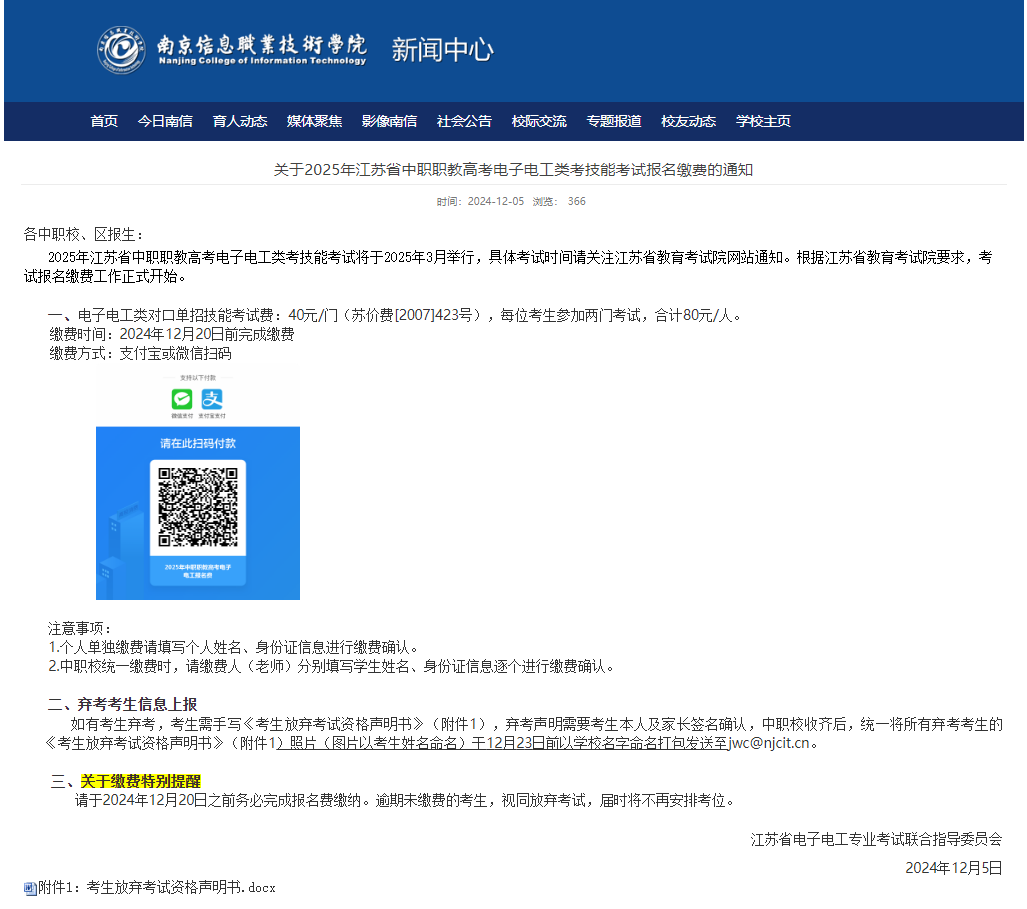The width and height of the screenshot is (1027, 909).
Task: Click note 2 about 中职校统一缴费
Action: tap(331, 666)
